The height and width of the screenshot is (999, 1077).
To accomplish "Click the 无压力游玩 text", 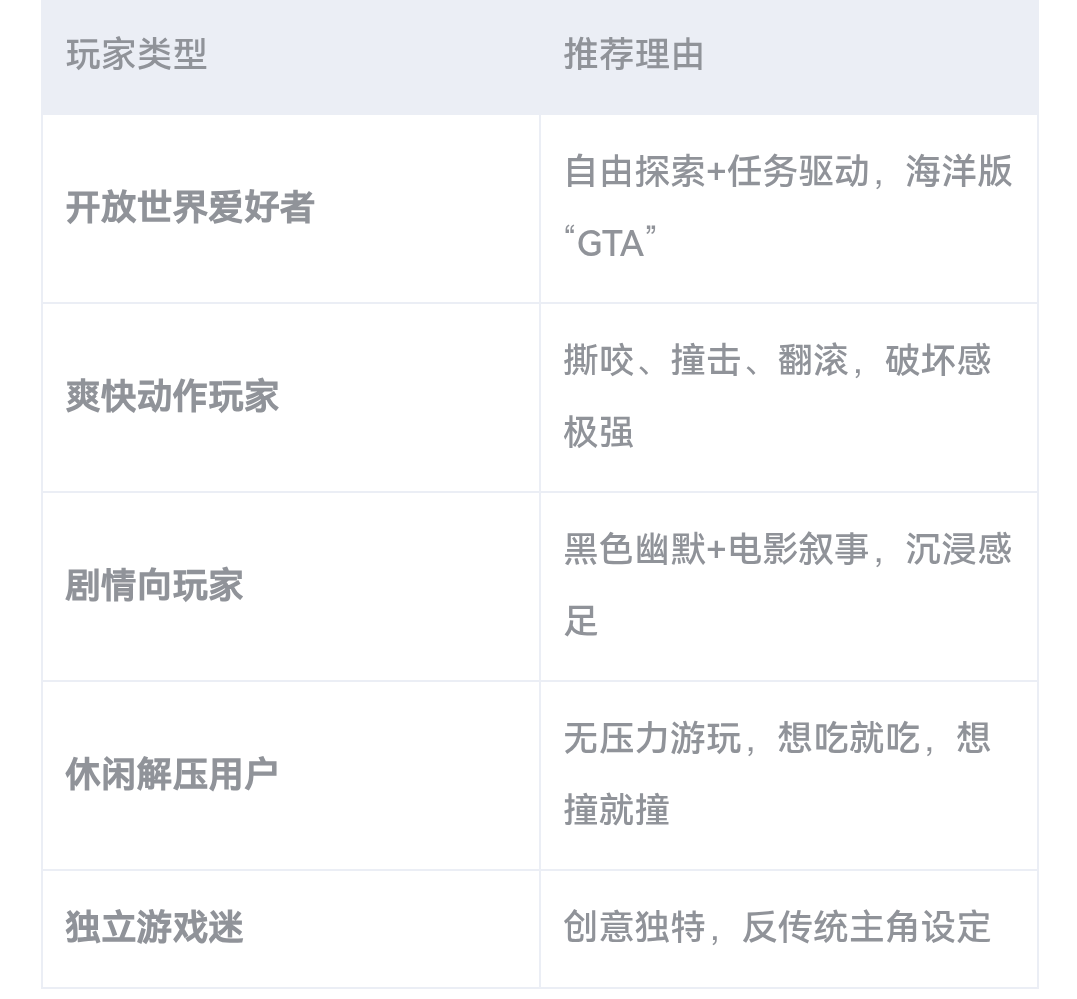I will (x=652, y=739).
